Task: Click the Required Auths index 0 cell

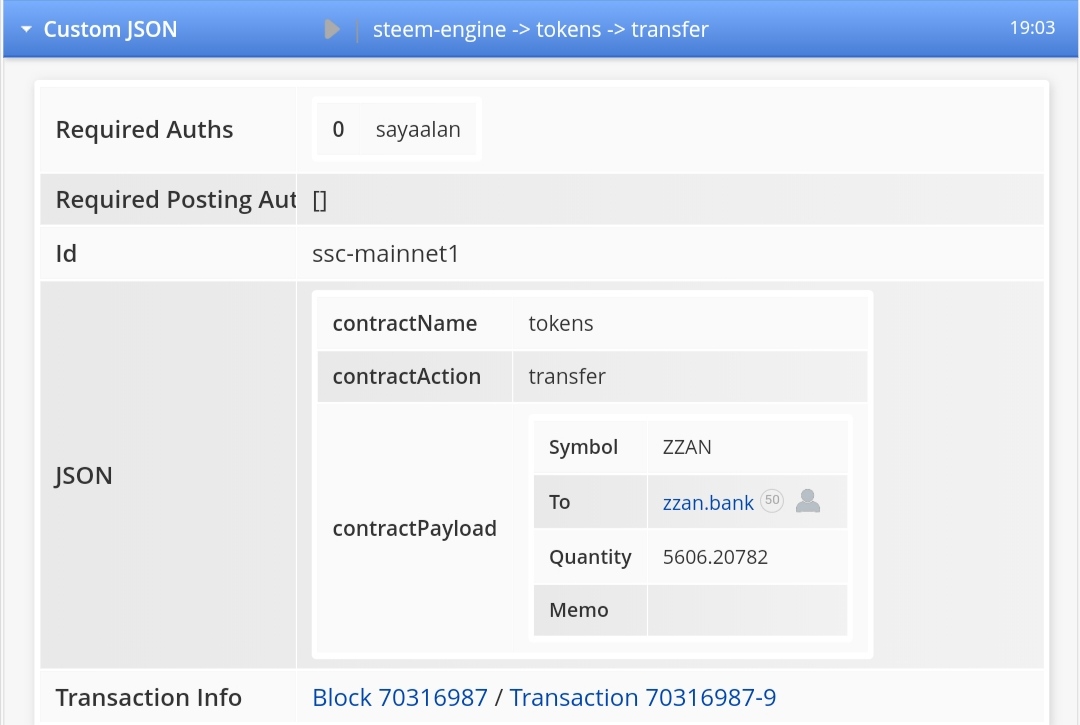Action: point(338,130)
